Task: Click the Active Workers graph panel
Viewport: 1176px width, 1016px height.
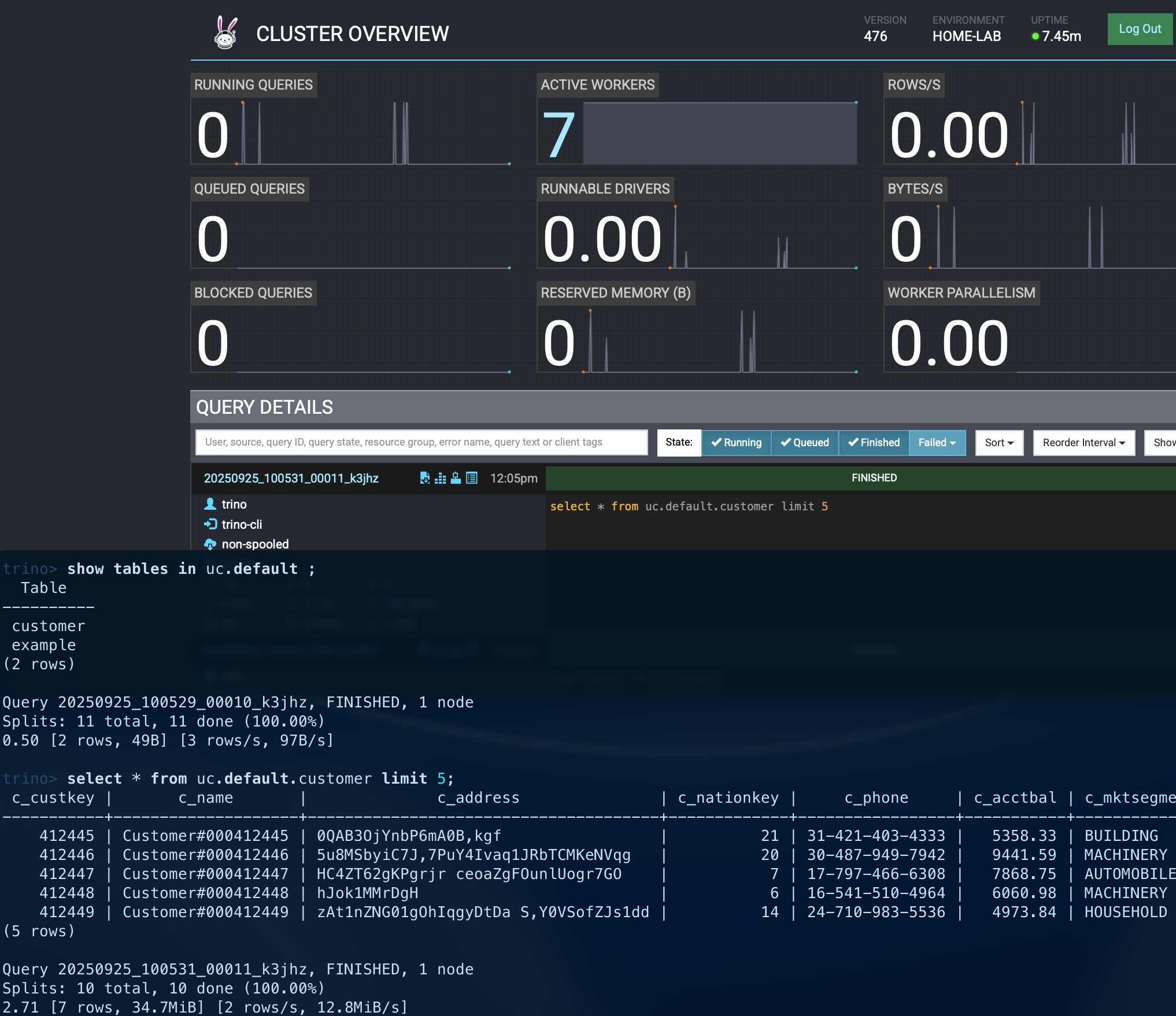Action: click(697, 119)
